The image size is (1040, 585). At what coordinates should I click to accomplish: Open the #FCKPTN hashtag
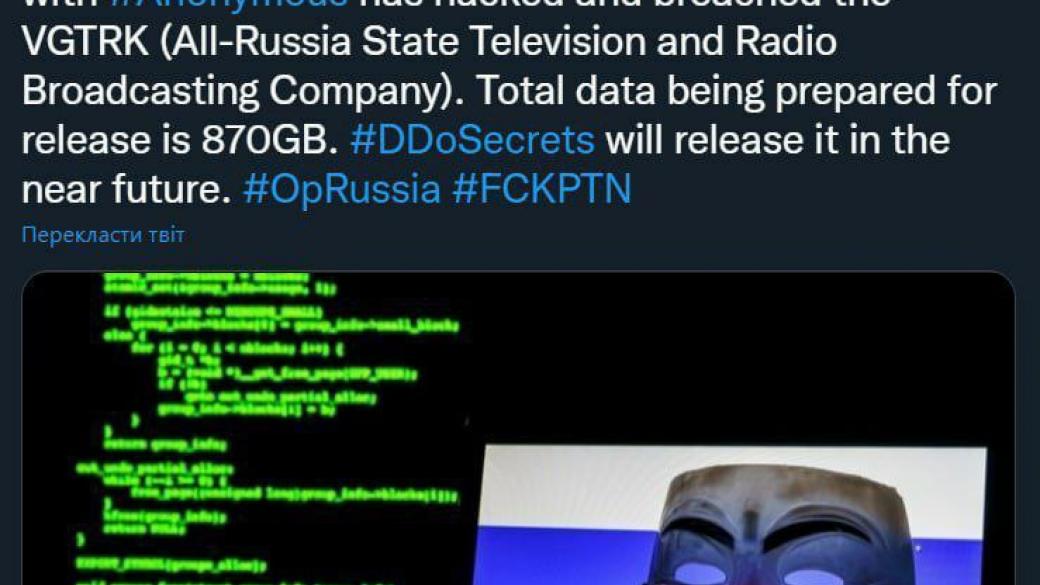pyautogui.click(x=542, y=189)
